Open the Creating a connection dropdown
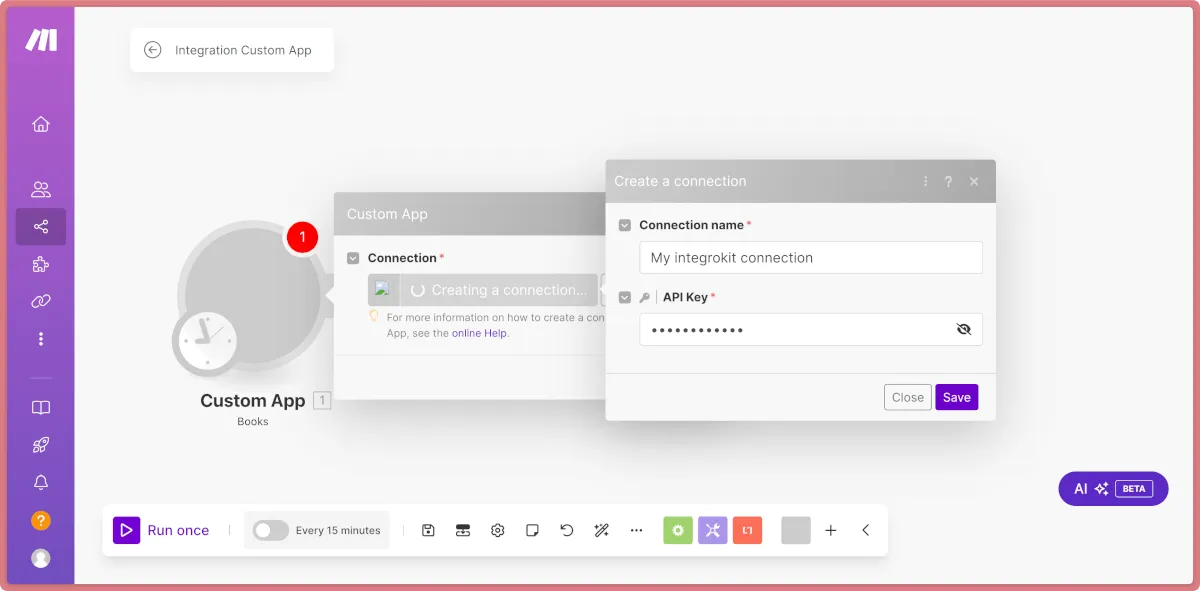1200x591 pixels. click(483, 290)
